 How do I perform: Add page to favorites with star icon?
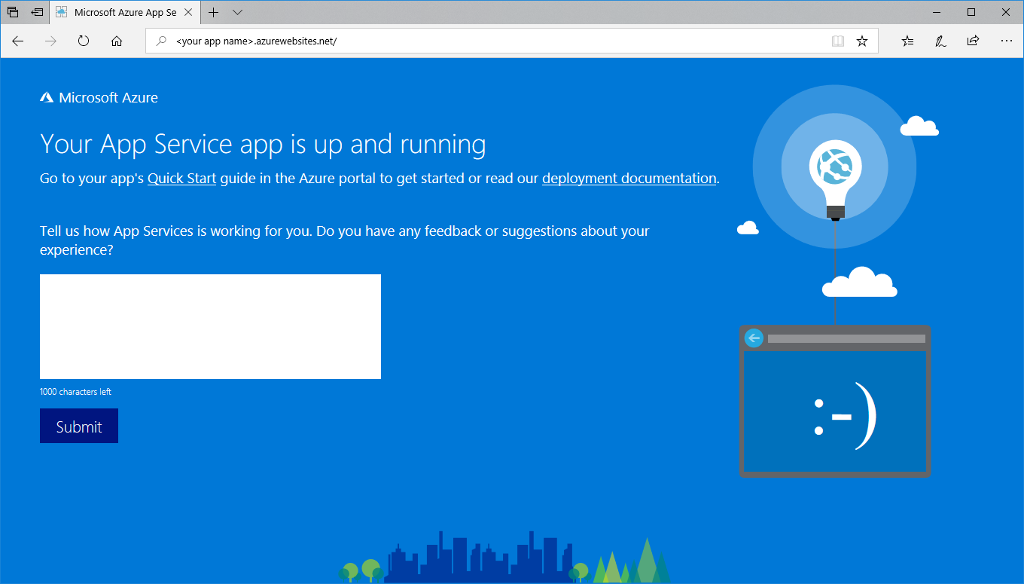862,41
